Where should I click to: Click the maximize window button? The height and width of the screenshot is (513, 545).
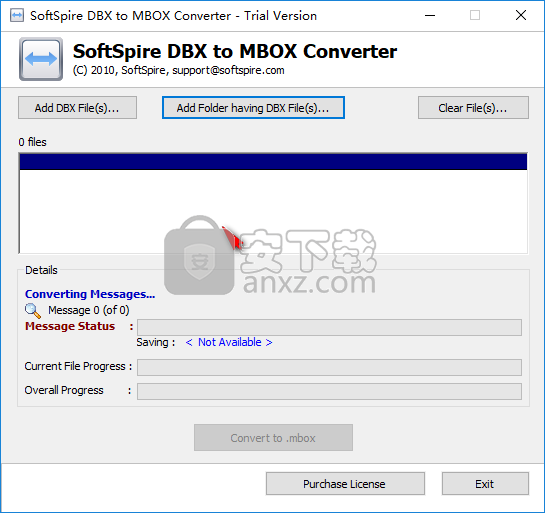pyautogui.click(x=475, y=15)
